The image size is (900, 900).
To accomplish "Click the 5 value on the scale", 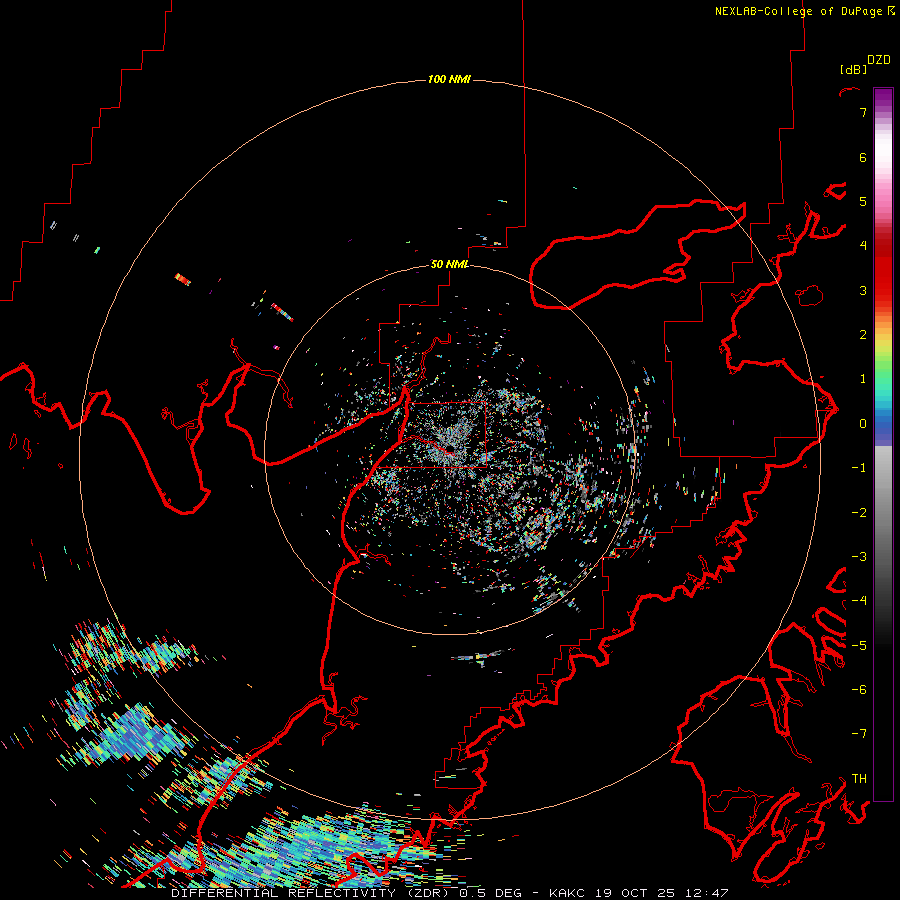I will coord(863,201).
